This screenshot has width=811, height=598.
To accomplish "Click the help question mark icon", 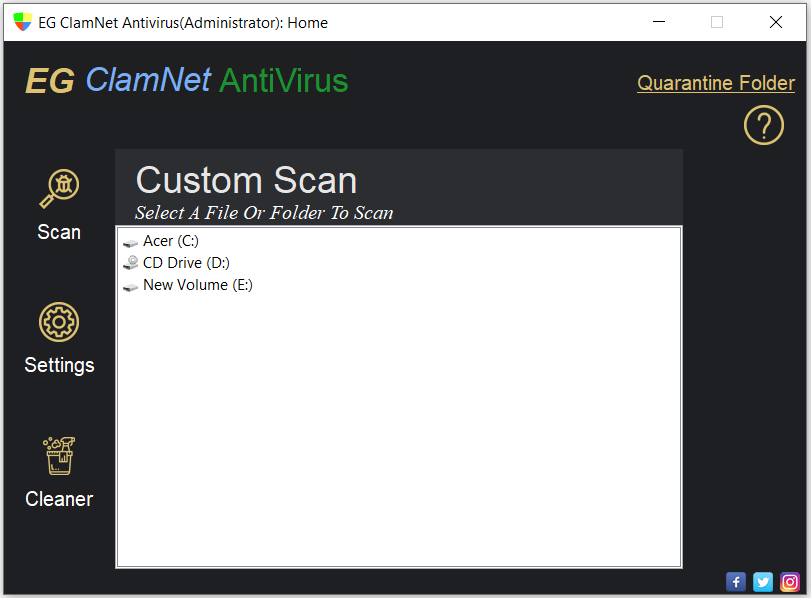I will (x=763, y=125).
